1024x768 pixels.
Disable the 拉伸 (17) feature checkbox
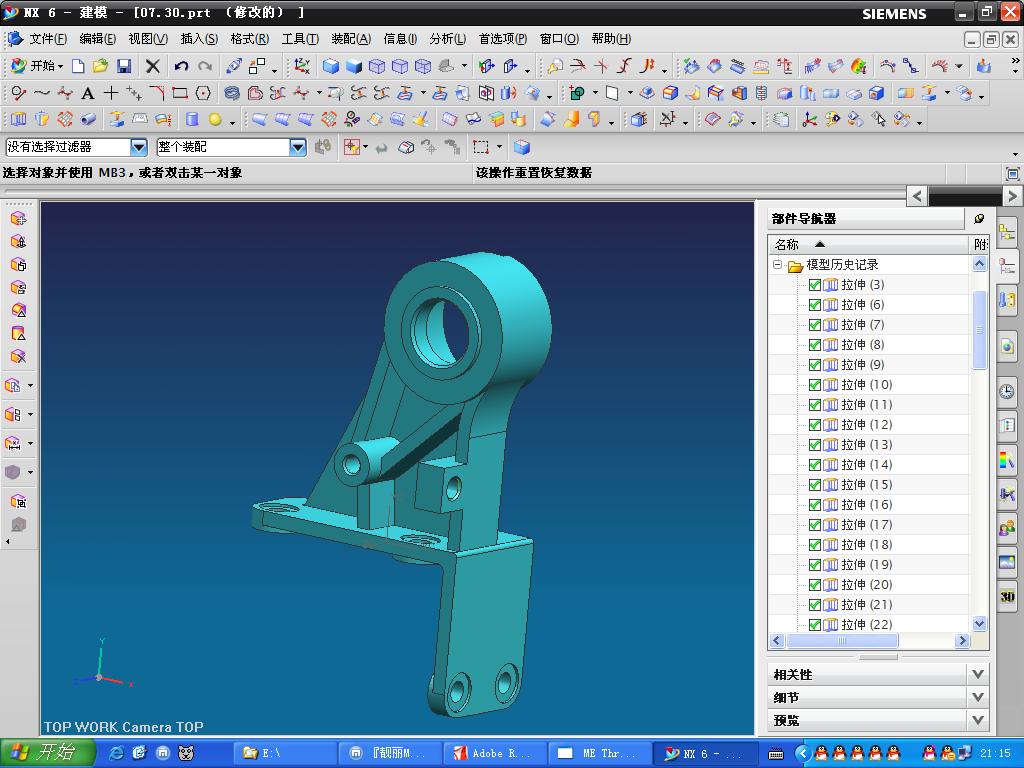point(814,525)
